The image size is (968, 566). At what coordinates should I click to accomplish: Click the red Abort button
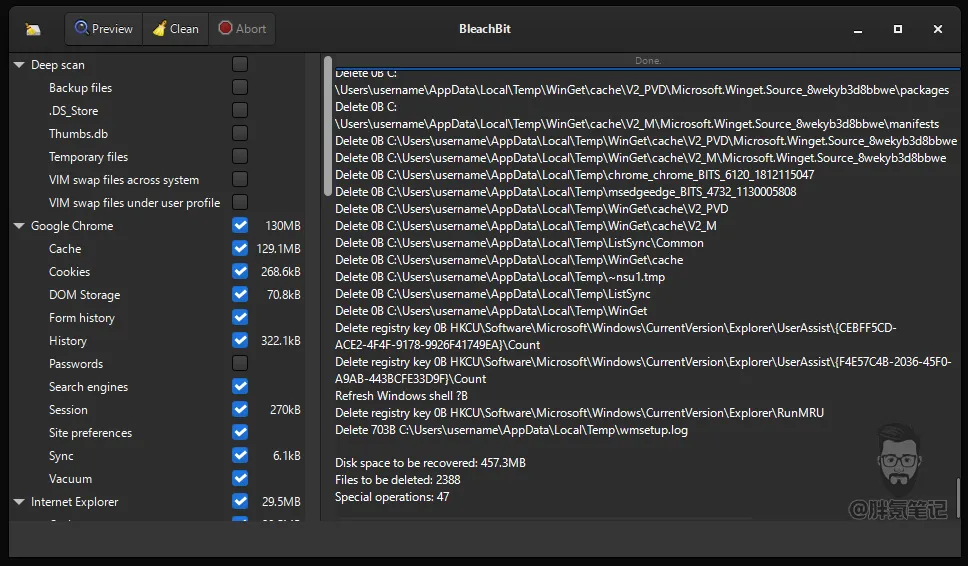242,29
